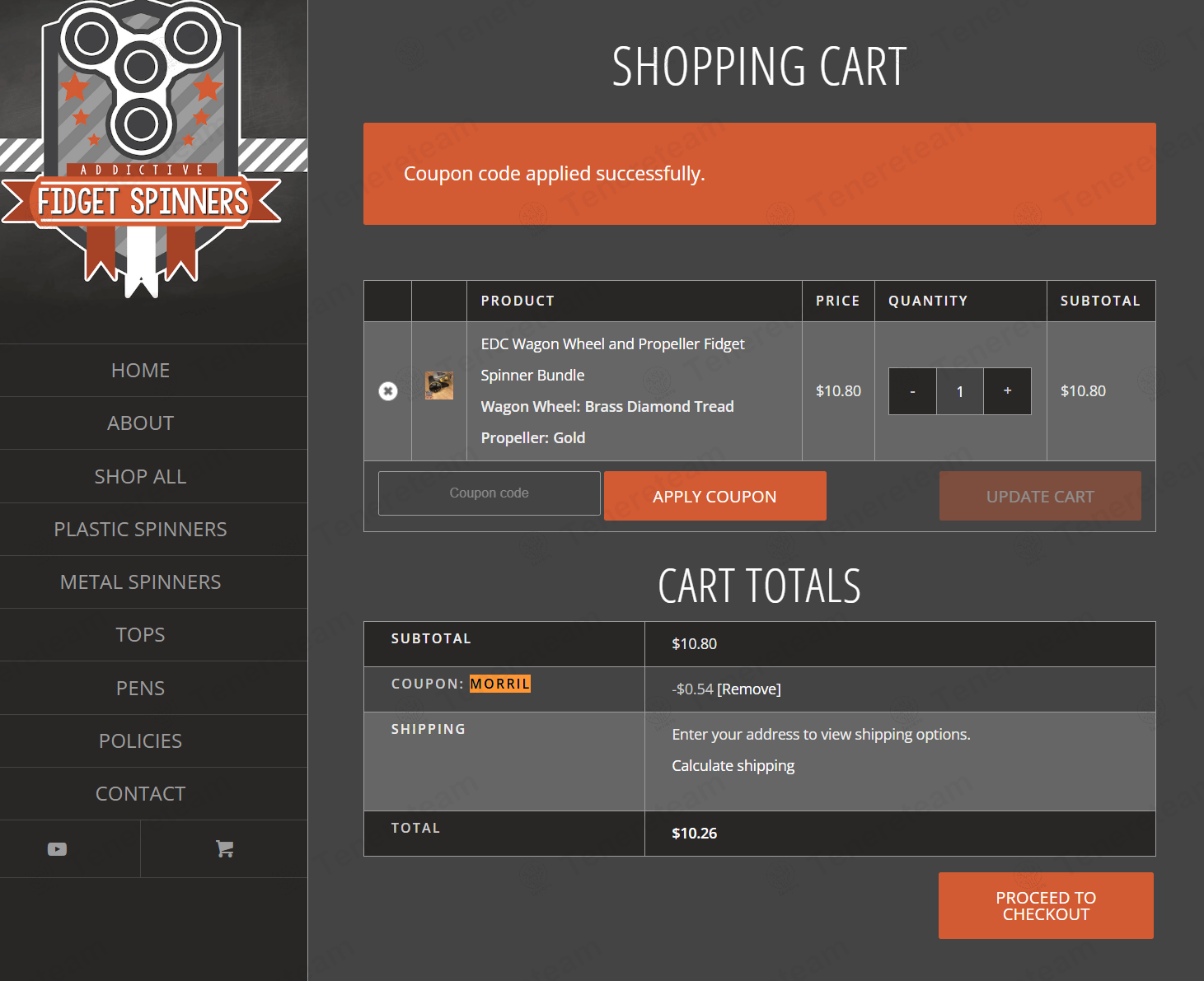Open the shopping cart icon in the sidebar
Image resolution: width=1204 pixels, height=981 pixels.
pos(224,848)
